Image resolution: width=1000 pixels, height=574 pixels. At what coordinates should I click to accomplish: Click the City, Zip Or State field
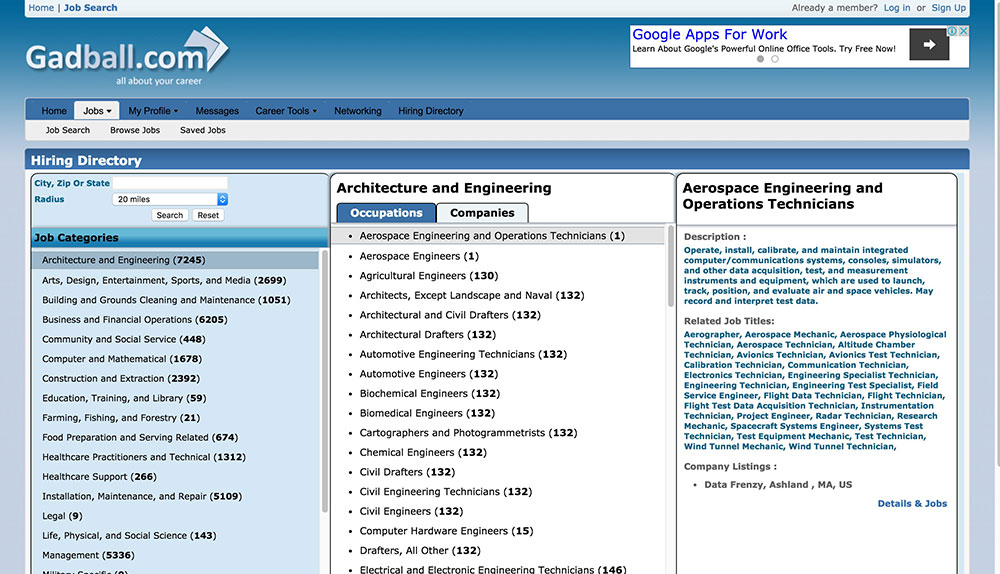pyautogui.click(x=170, y=183)
